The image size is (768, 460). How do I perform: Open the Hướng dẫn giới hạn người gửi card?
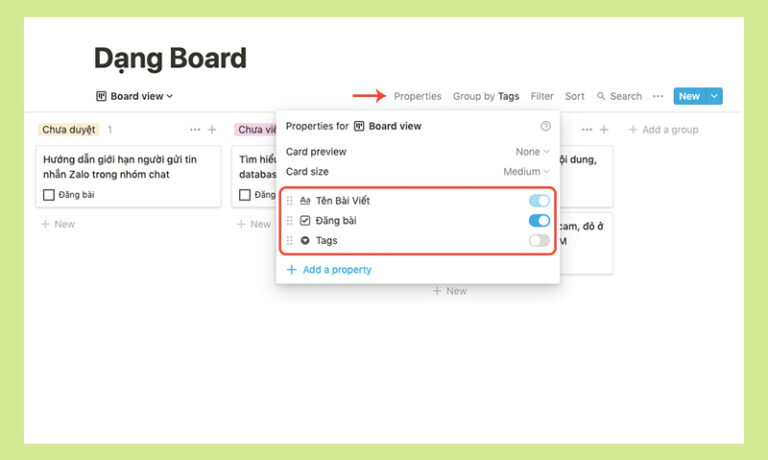pyautogui.click(x=128, y=176)
